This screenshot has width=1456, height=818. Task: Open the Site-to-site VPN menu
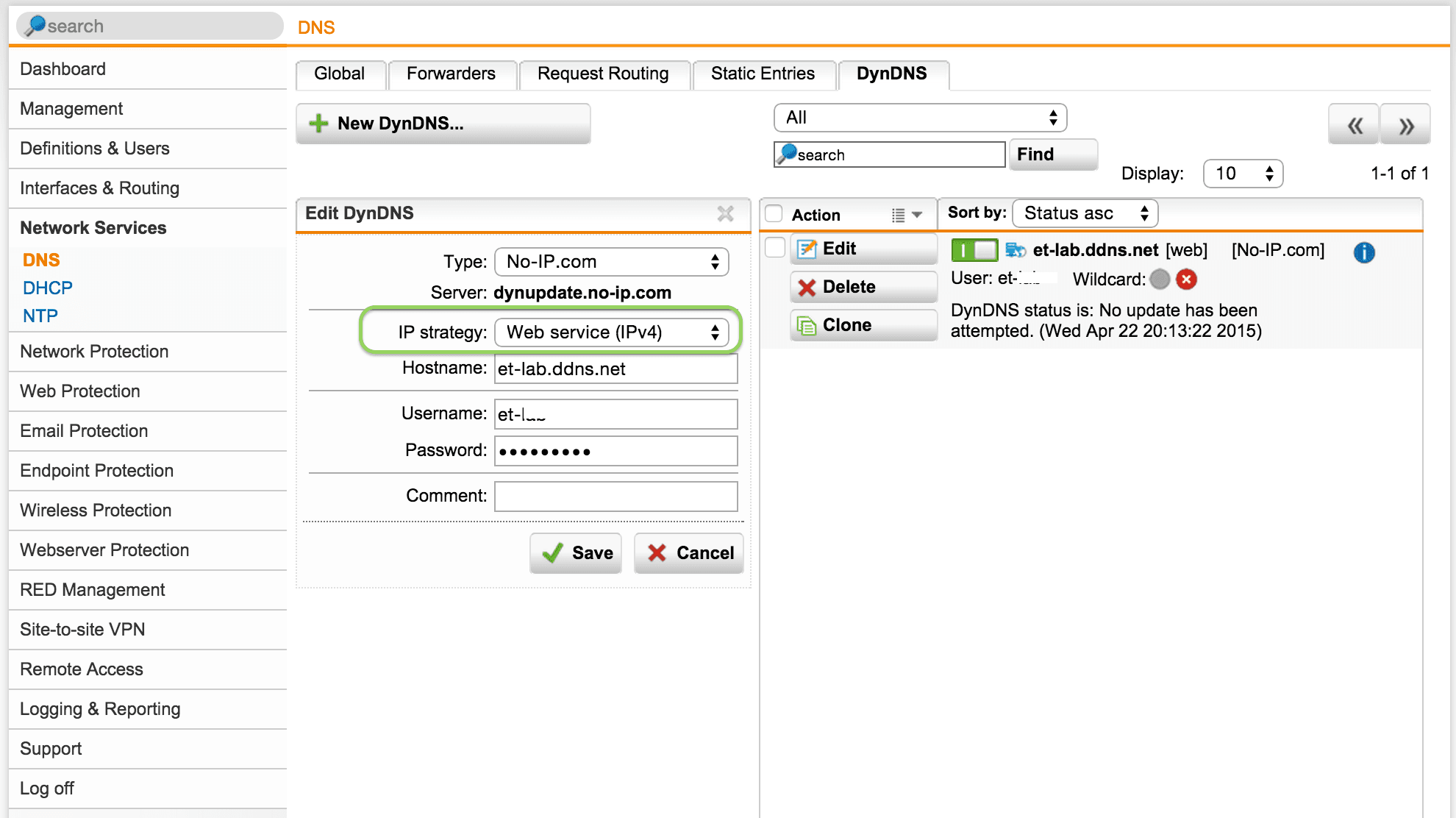click(148, 630)
